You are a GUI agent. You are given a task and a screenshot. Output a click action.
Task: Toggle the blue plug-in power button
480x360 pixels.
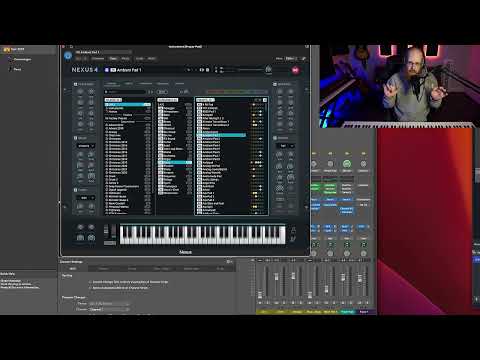coord(68,56)
